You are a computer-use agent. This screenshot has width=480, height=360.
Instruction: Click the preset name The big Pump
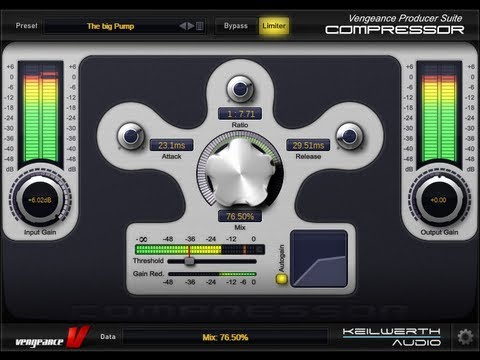pos(111,26)
